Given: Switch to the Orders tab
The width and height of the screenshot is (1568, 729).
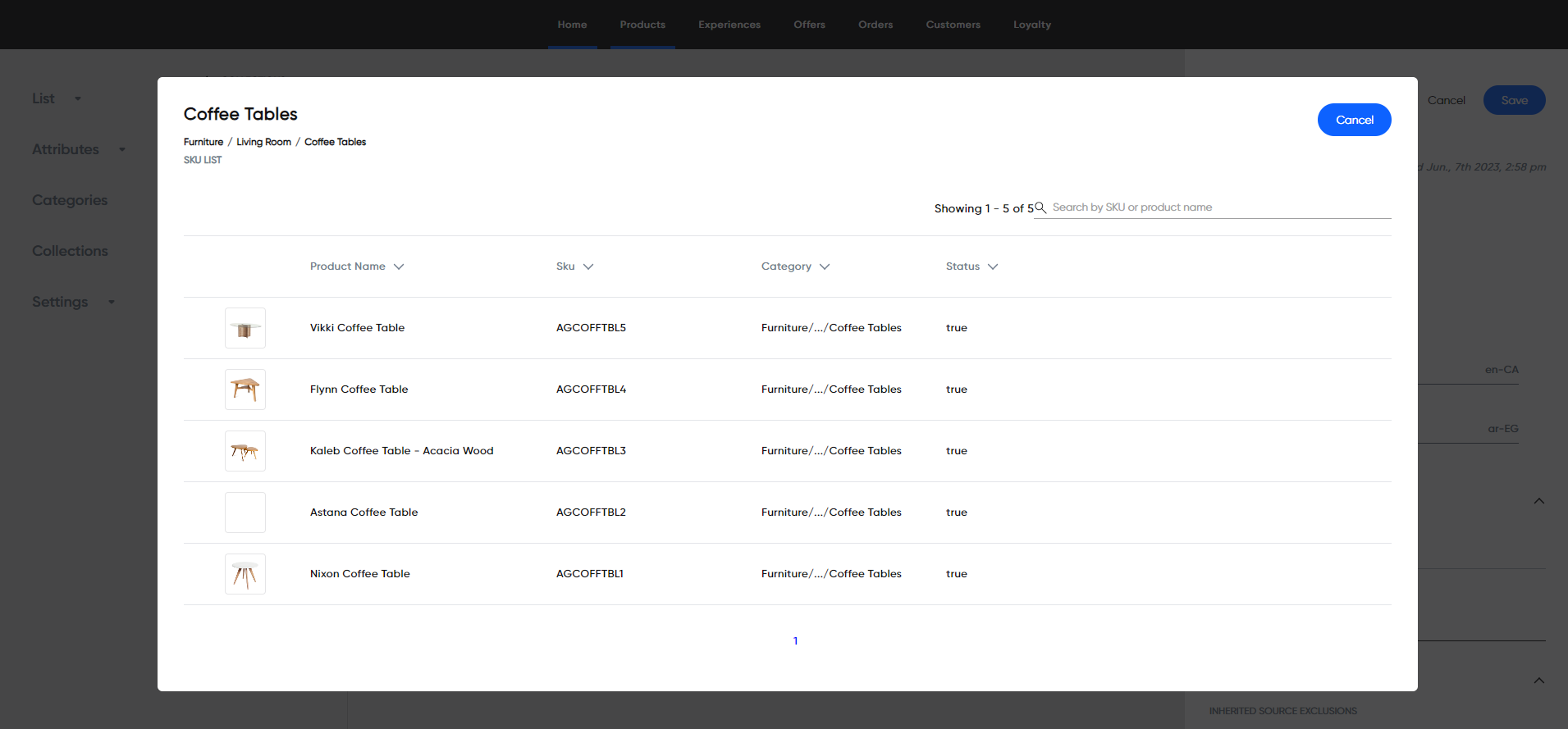Looking at the screenshot, I should tap(875, 25).
